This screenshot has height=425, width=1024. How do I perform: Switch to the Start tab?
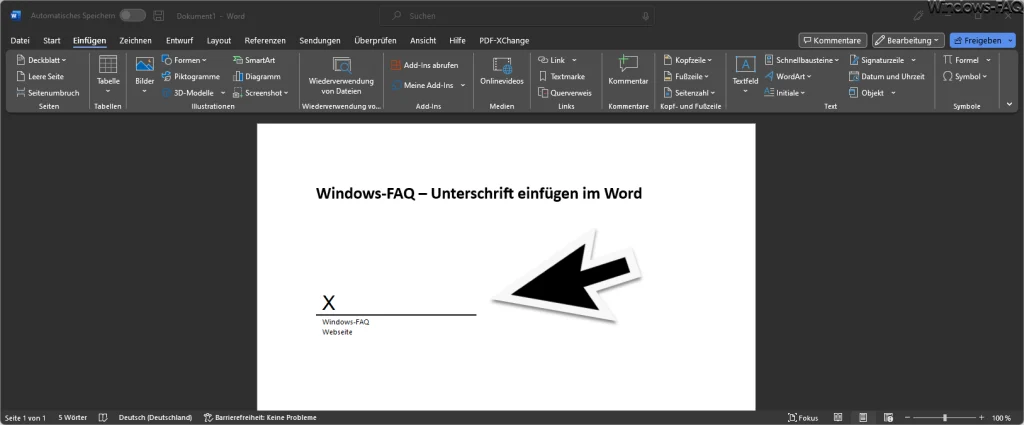[52, 40]
